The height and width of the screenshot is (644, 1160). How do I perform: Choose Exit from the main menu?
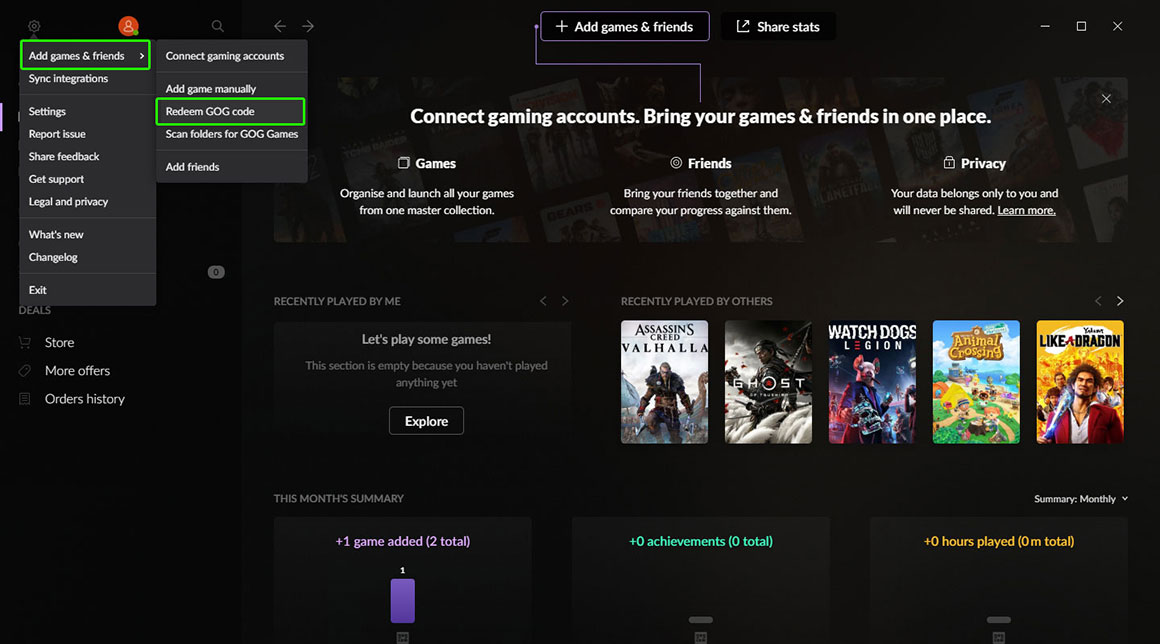tap(37, 289)
